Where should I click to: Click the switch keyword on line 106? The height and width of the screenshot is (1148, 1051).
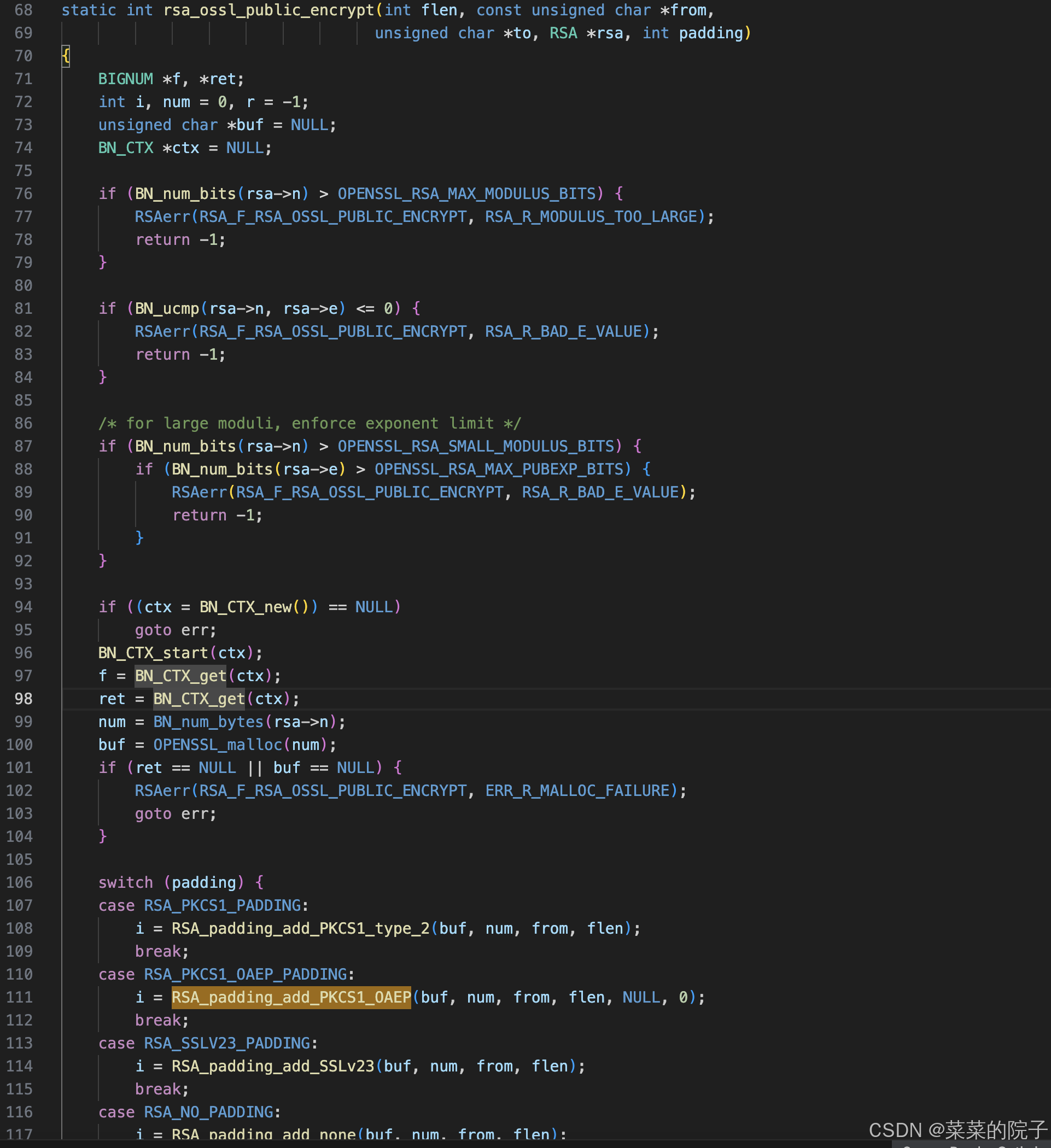tap(125, 883)
